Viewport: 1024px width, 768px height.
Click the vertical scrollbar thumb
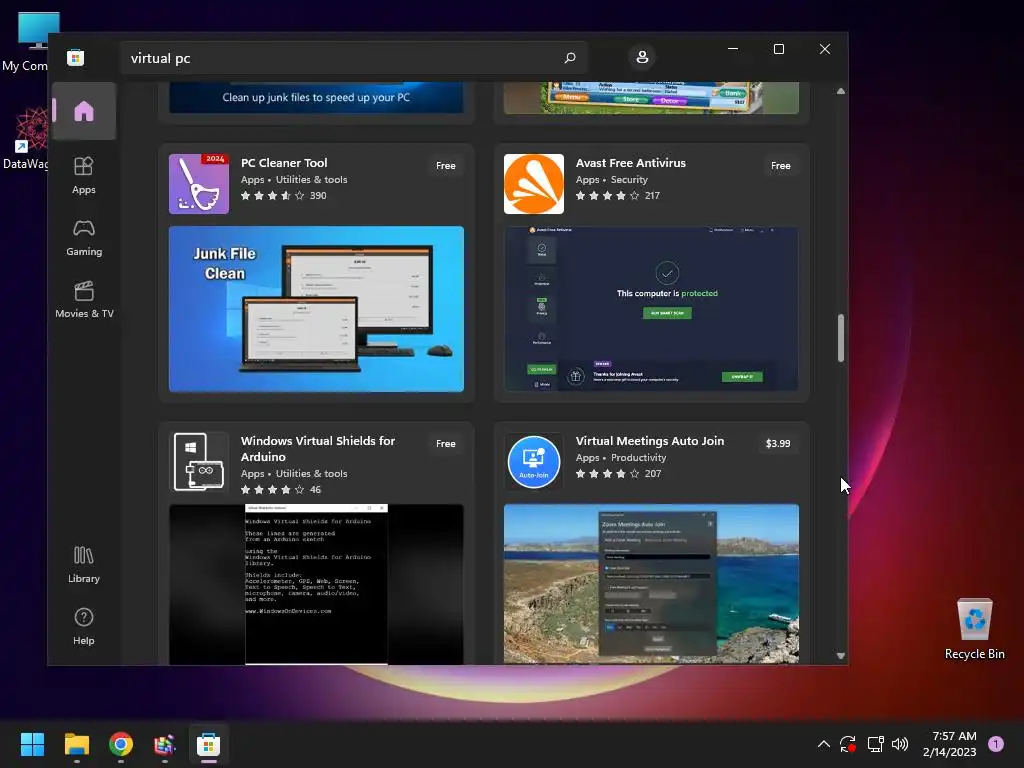click(x=840, y=338)
